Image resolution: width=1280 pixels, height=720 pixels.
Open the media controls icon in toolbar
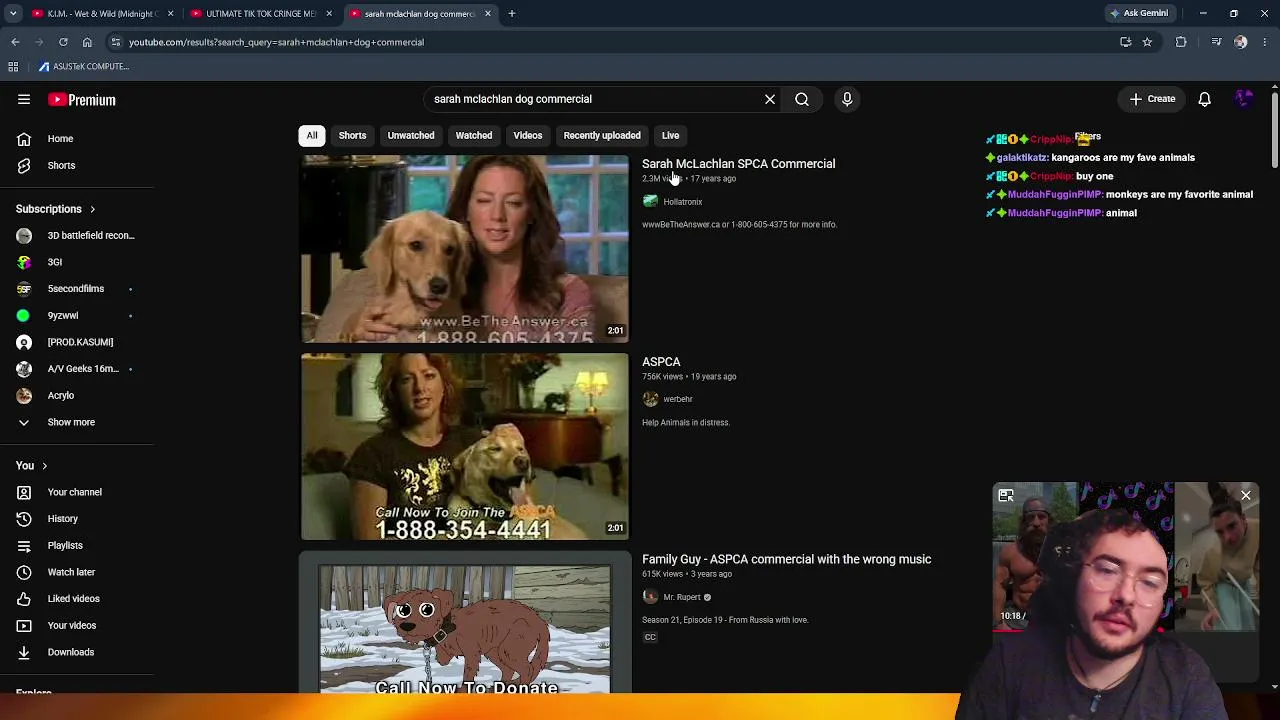[x=1216, y=42]
